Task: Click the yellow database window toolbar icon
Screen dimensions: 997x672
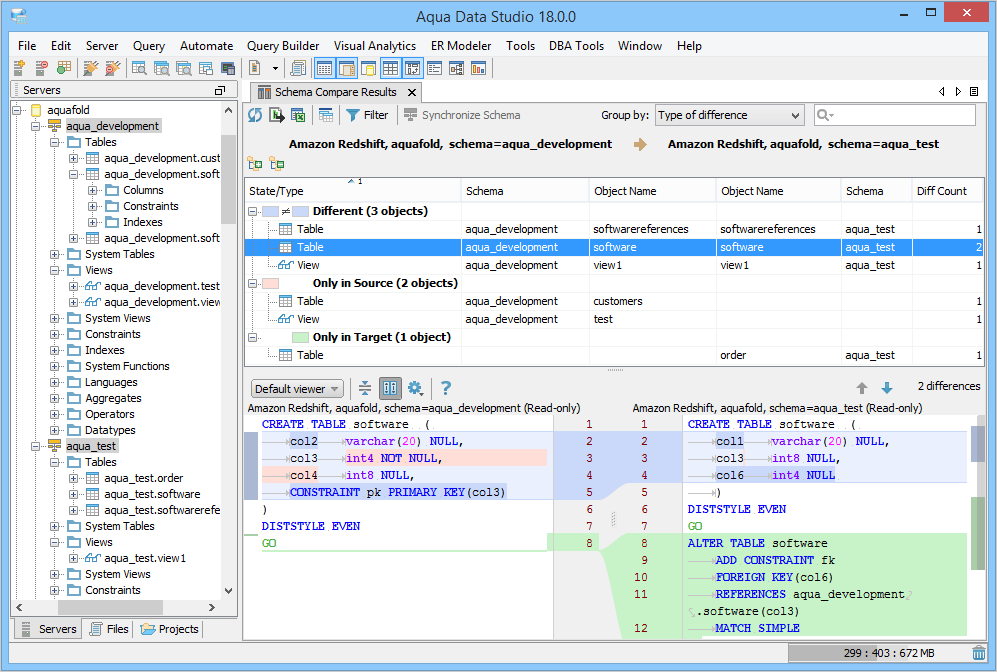Action: coord(368,68)
